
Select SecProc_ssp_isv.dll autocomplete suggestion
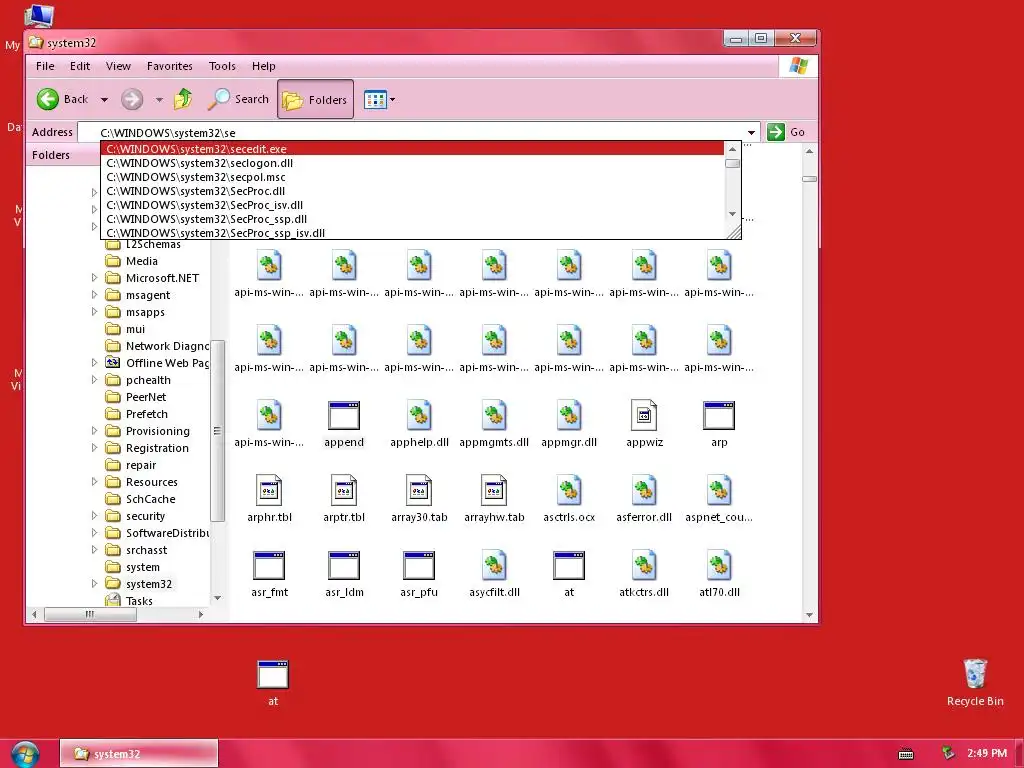click(x=413, y=233)
